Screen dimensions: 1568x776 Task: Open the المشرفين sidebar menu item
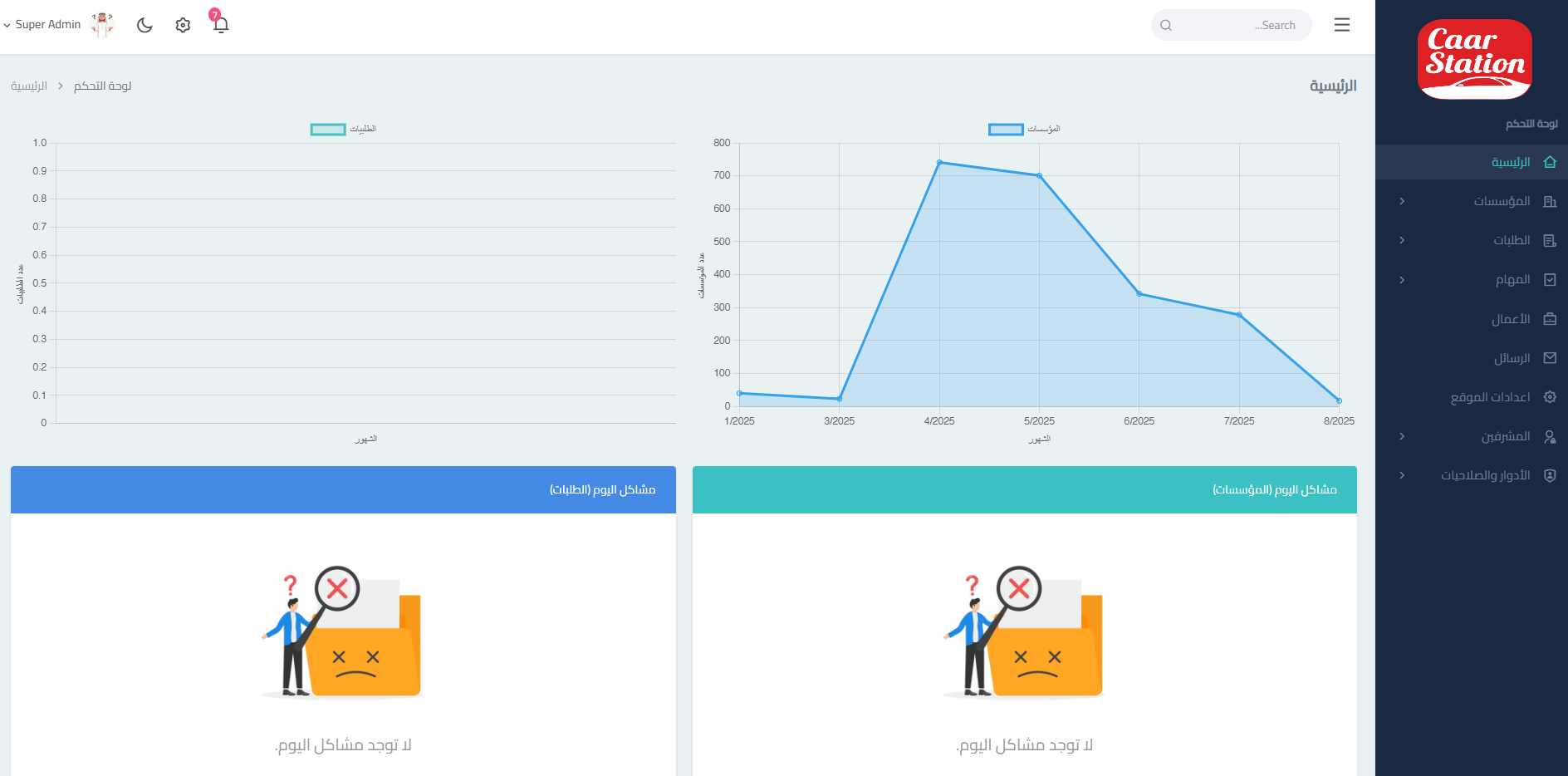(x=1505, y=436)
